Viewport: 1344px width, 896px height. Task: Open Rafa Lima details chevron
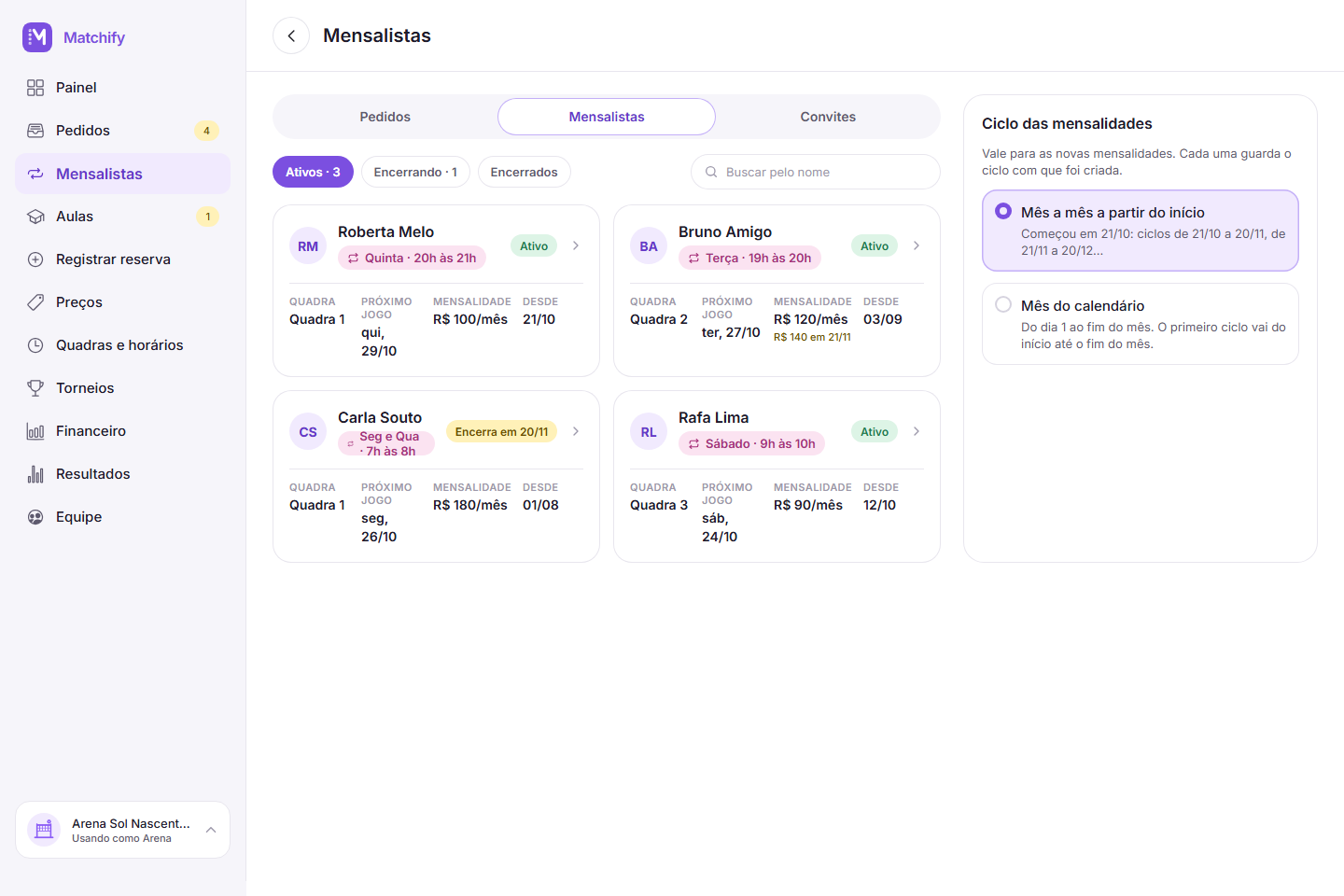(x=917, y=431)
